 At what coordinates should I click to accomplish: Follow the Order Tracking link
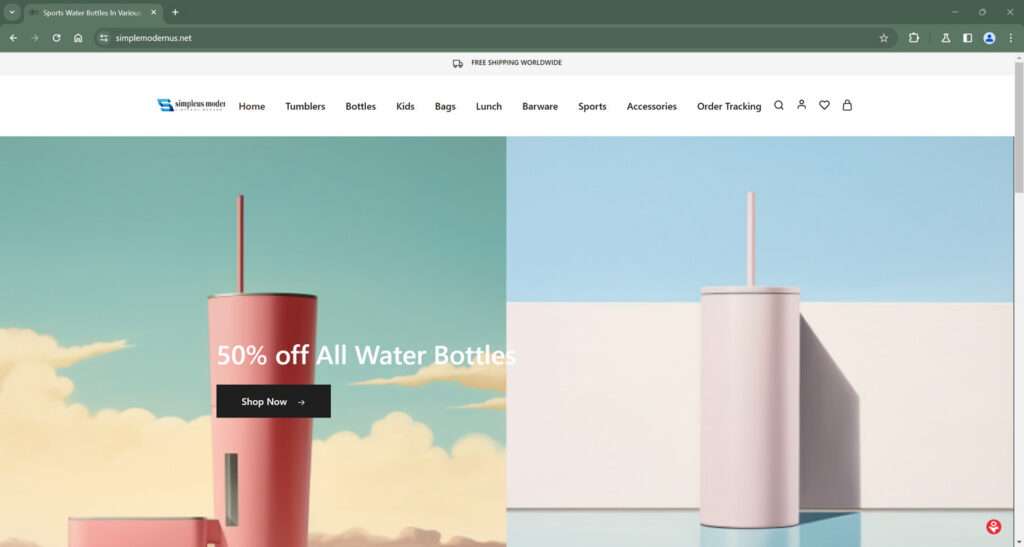[729, 106]
